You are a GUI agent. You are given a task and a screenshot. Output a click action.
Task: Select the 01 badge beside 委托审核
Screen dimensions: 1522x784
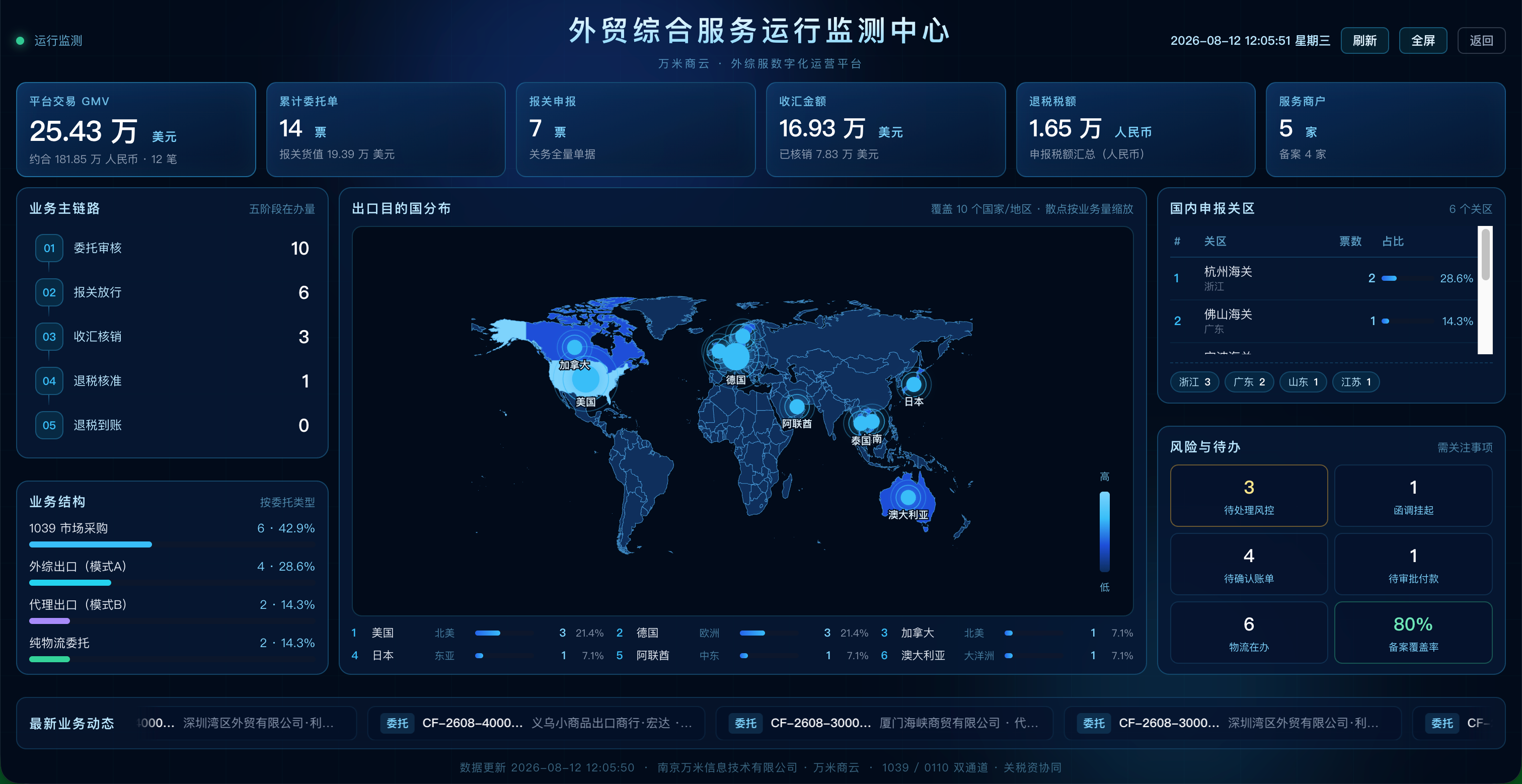(49, 248)
